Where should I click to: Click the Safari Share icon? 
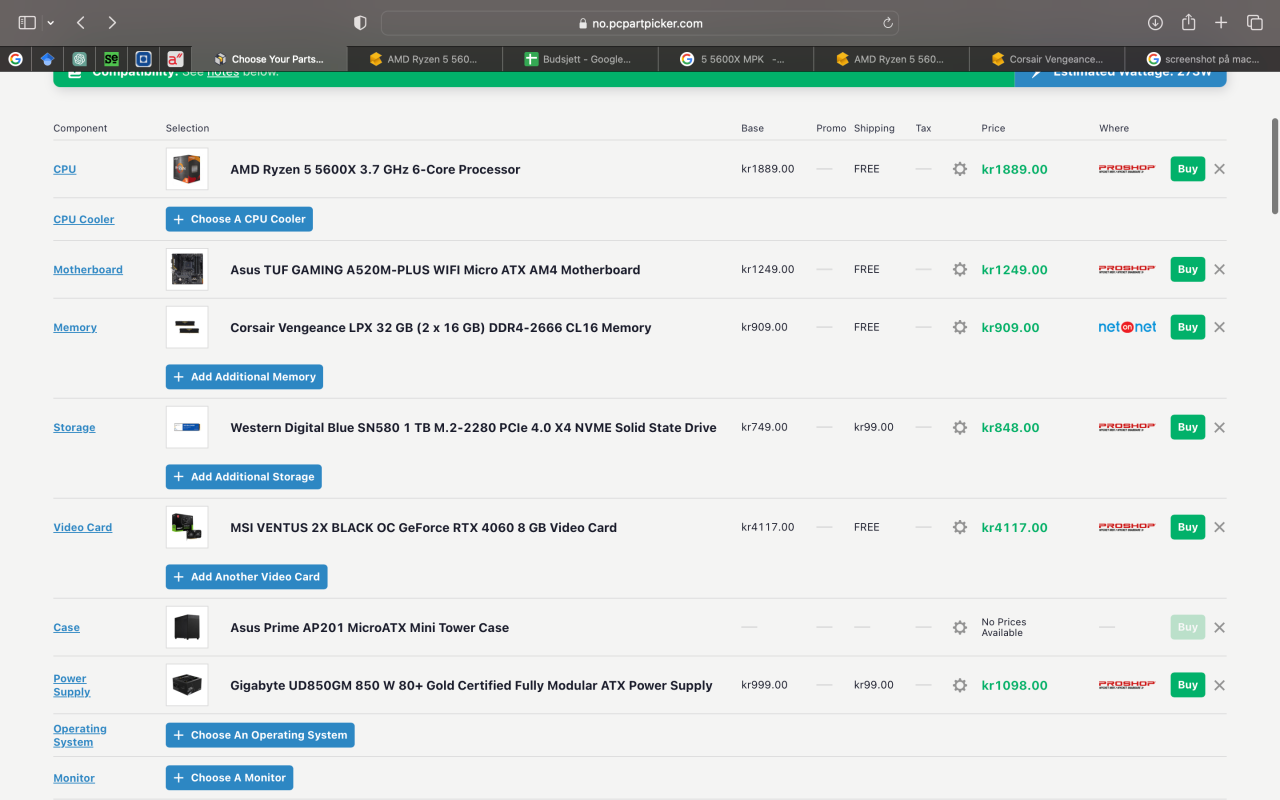(x=1188, y=22)
